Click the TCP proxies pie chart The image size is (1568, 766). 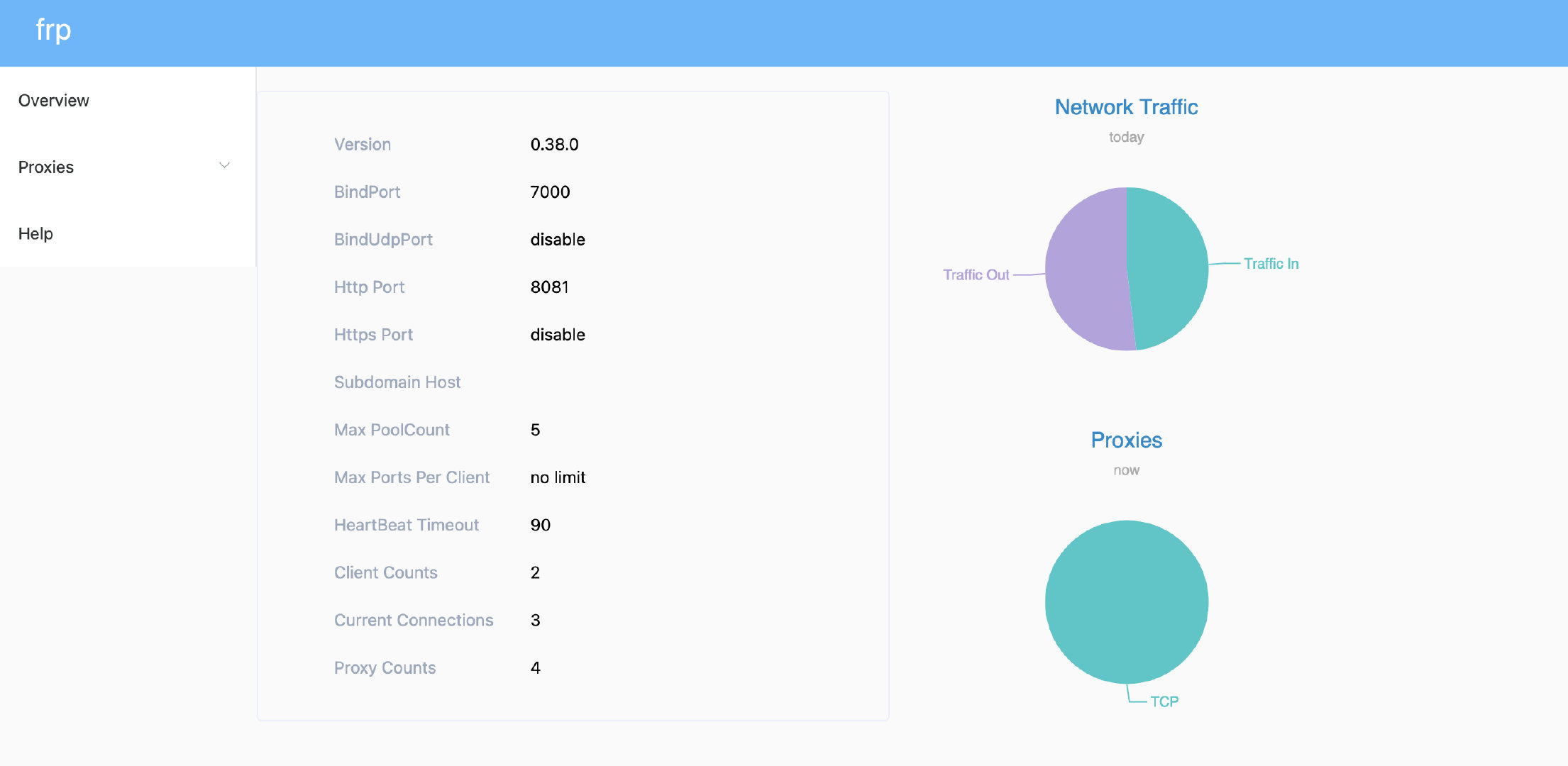[1127, 602]
